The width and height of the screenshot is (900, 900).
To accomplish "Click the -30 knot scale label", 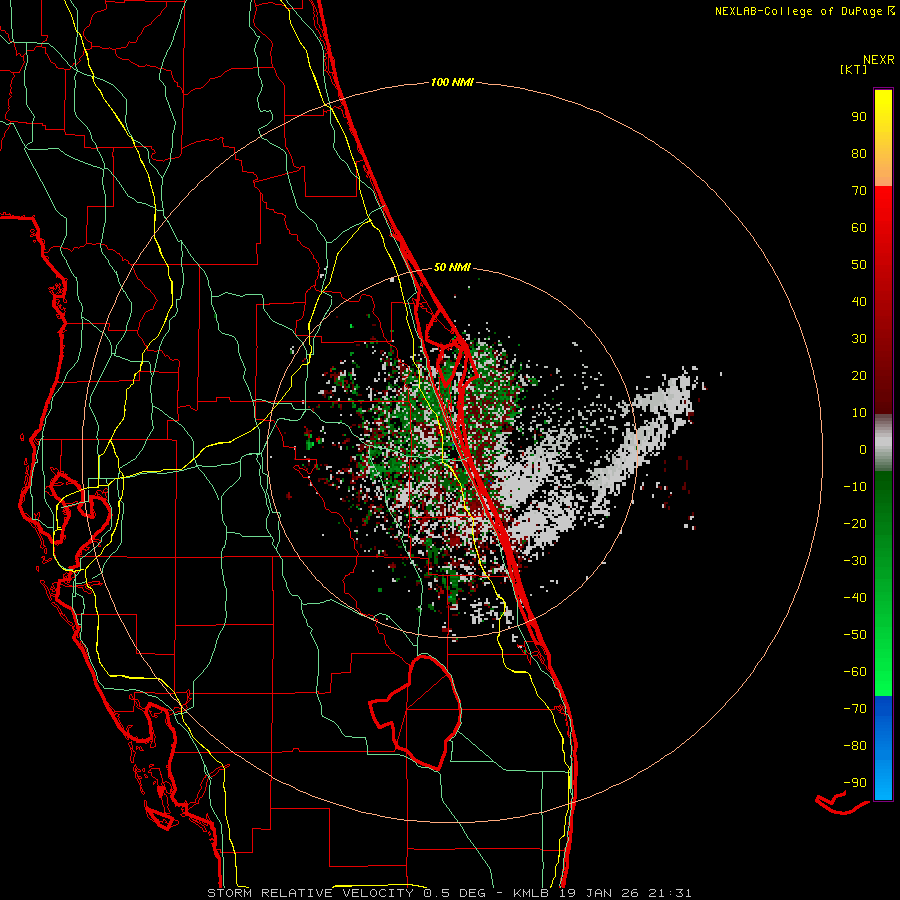I will click(x=855, y=561).
